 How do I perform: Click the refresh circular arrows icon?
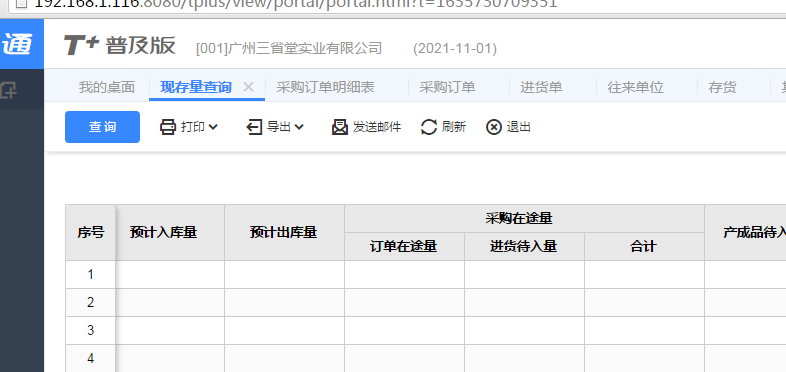tap(429, 127)
